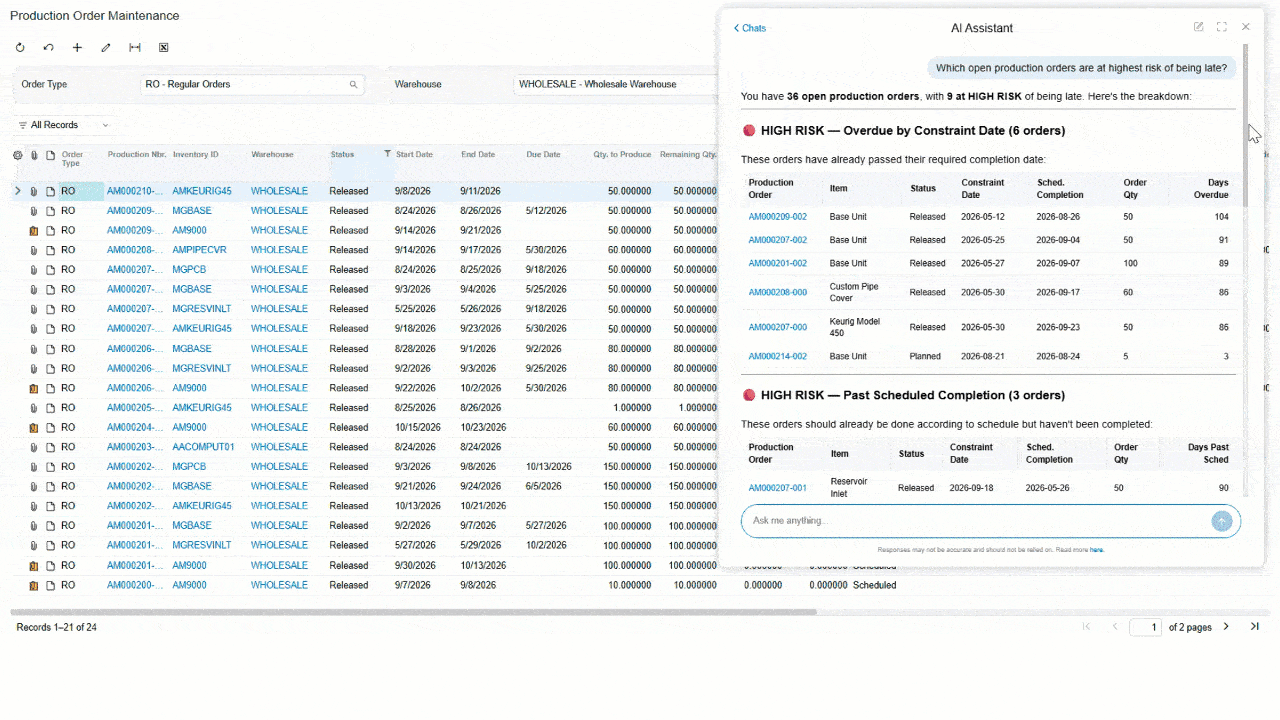This screenshot has height=720, width=1280.
Task: Click the '10/13/2026' due date cell
Action: coord(548,467)
